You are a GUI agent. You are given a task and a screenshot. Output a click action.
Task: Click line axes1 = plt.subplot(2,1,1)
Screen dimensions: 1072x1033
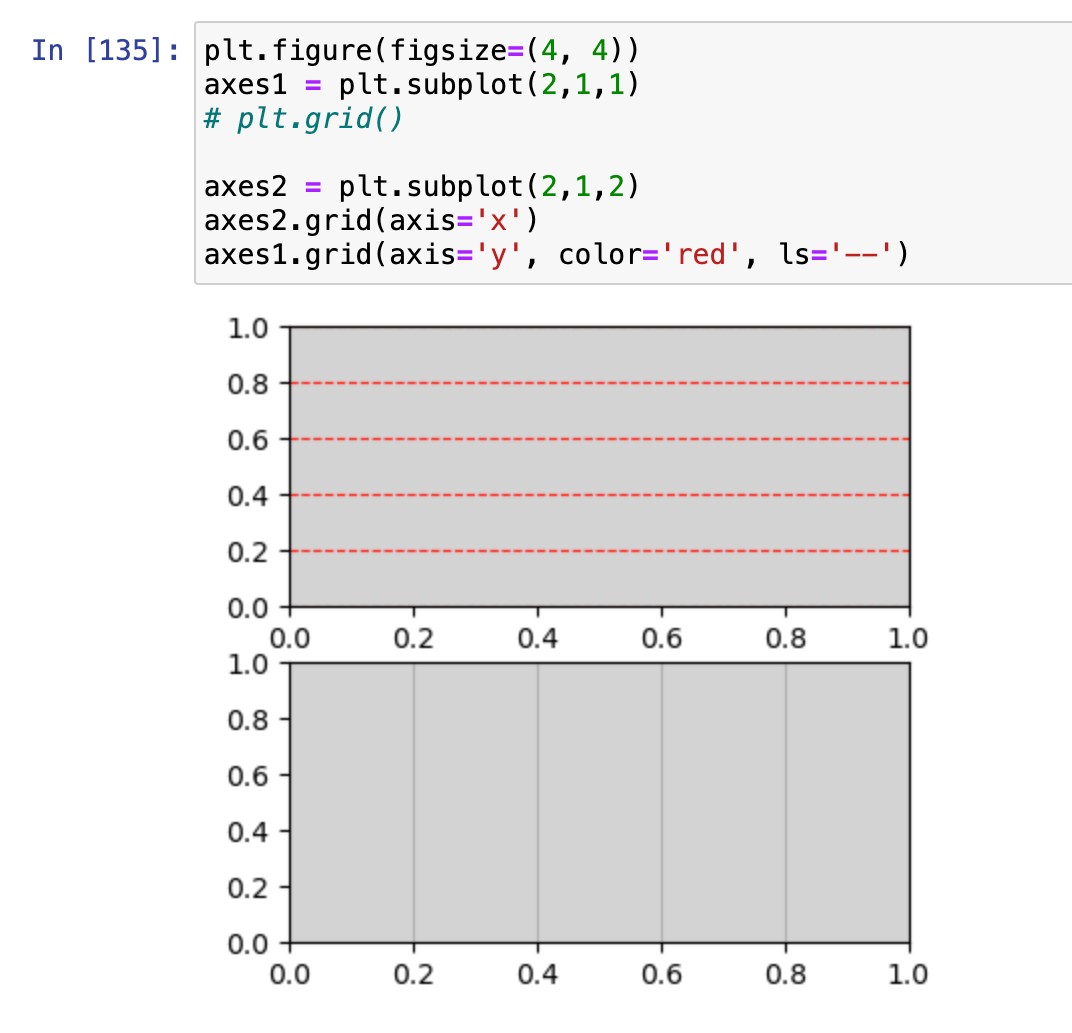pyautogui.click(x=421, y=85)
